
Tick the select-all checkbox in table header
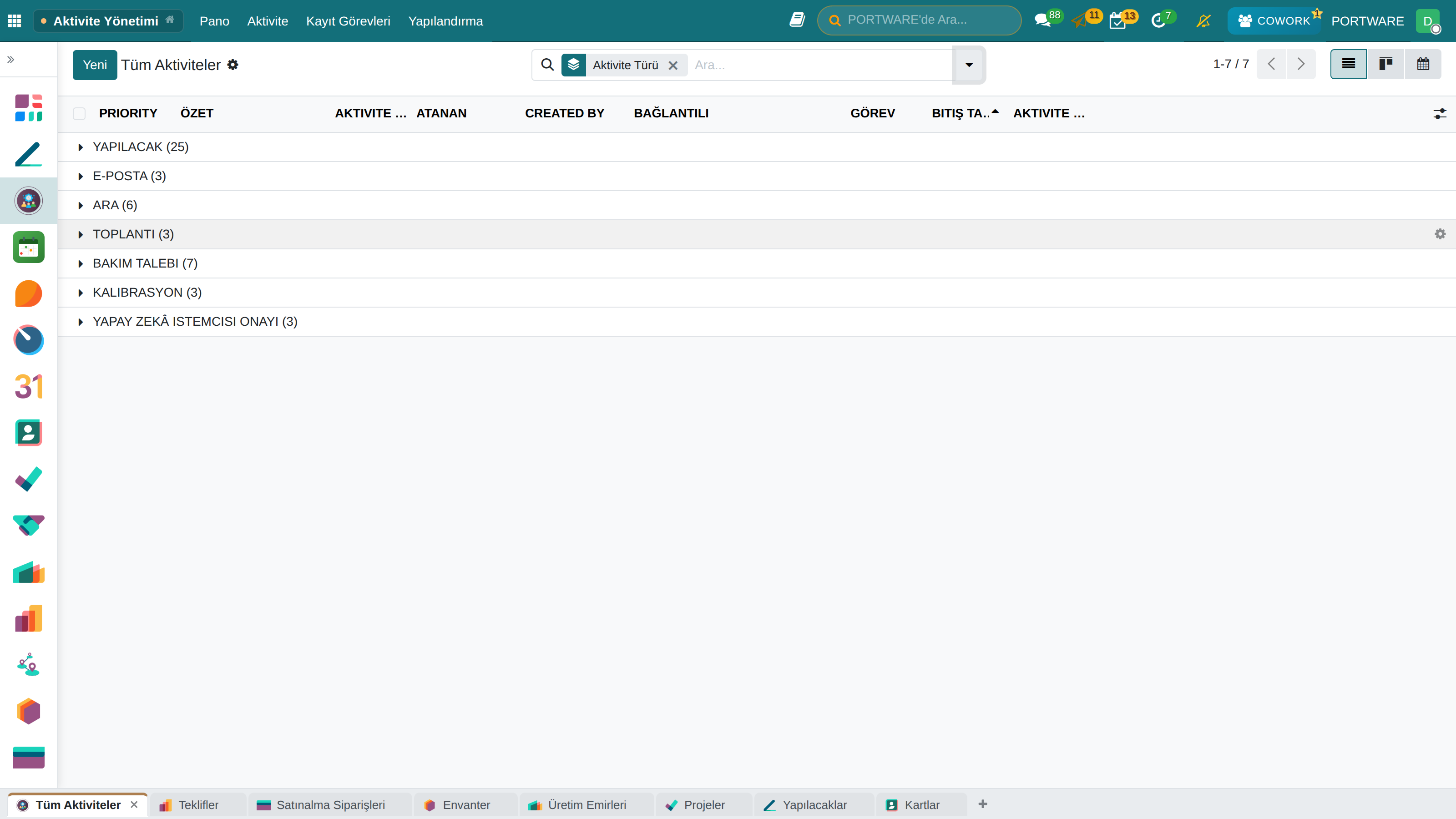(79, 114)
